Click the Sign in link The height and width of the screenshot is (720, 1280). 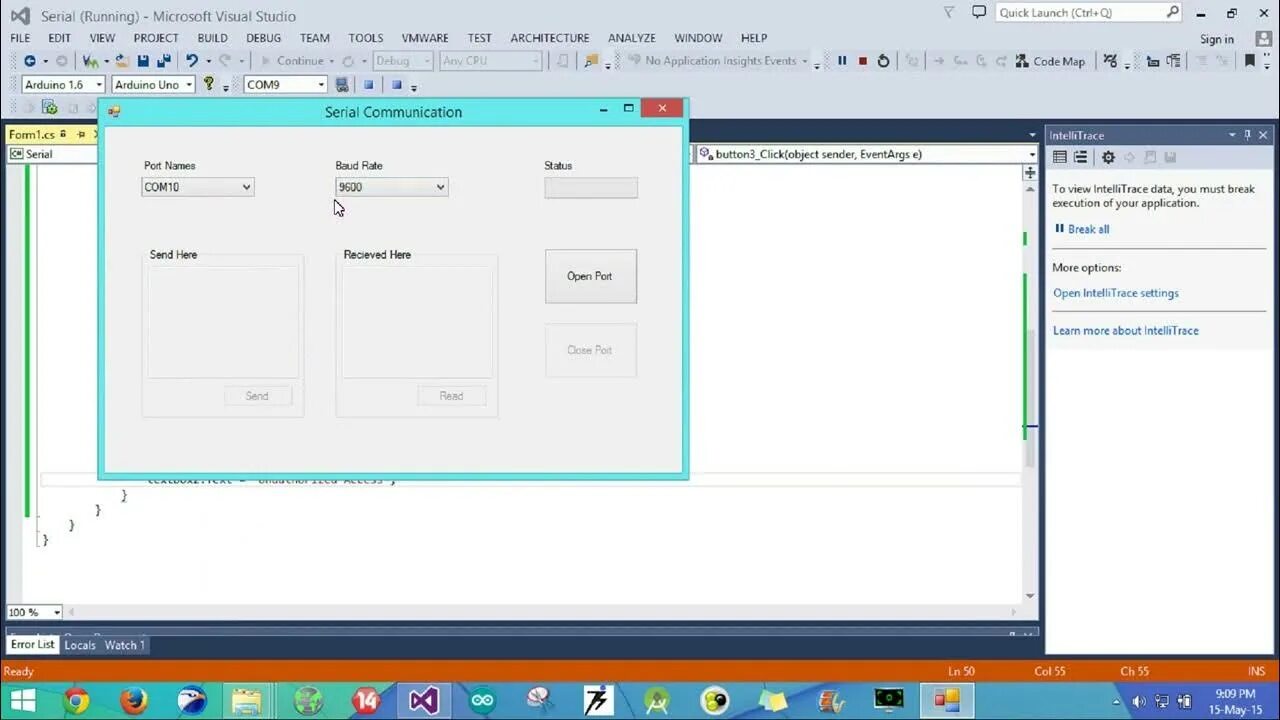1217,39
